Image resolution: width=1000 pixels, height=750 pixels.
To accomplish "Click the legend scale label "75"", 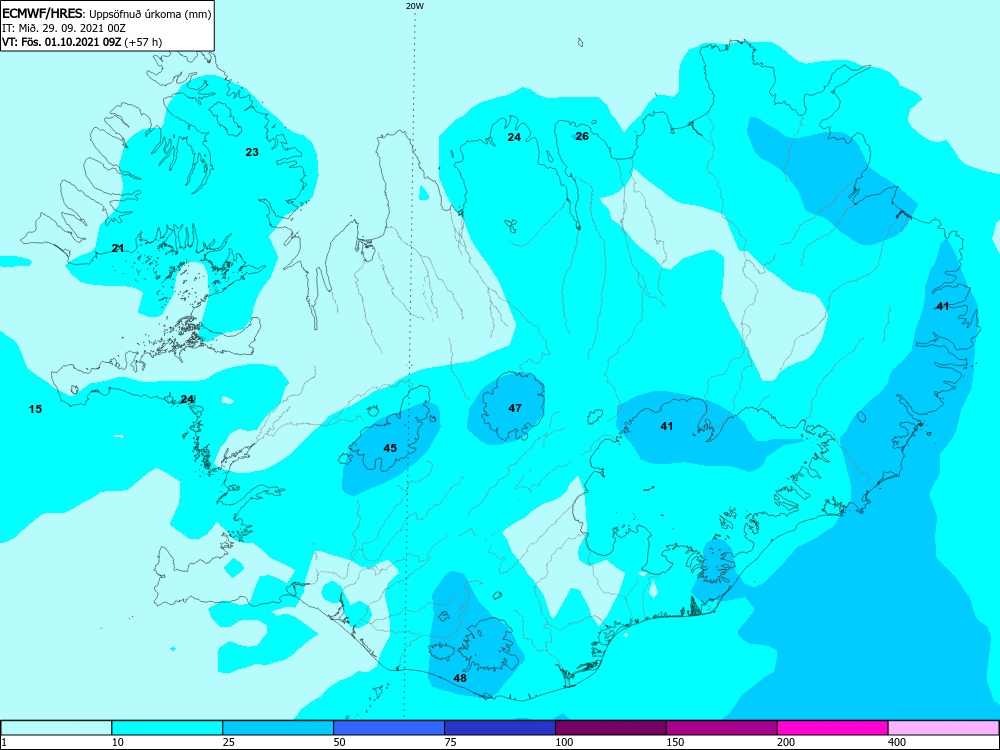I will [x=451, y=742].
